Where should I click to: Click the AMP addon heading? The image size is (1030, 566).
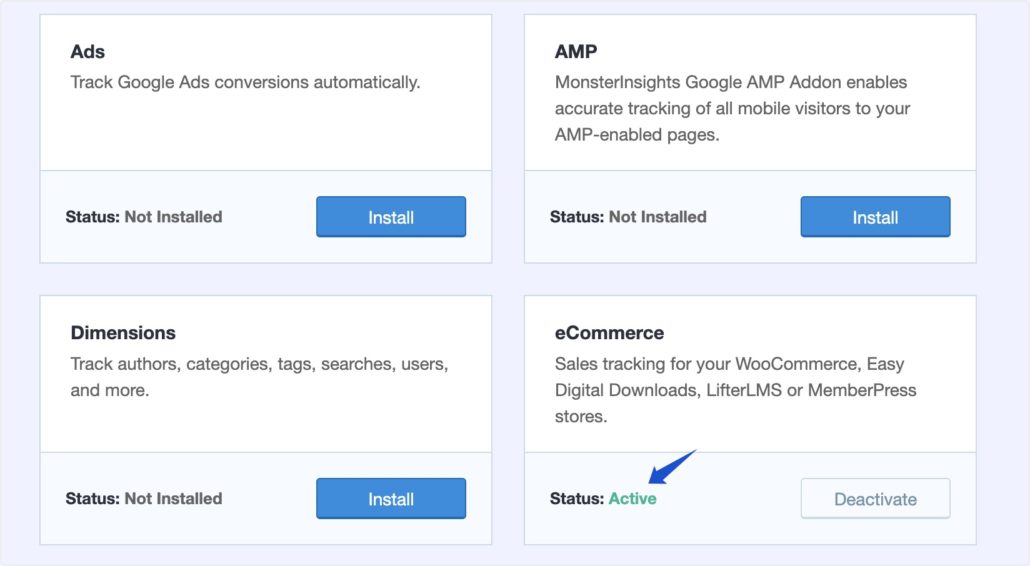click(x=575, y=51)
